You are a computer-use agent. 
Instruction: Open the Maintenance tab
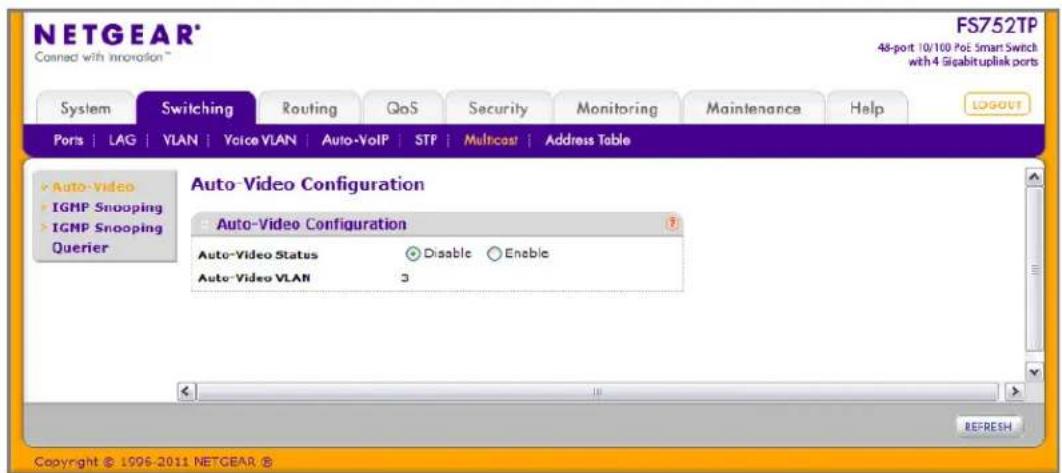point(753,108)
